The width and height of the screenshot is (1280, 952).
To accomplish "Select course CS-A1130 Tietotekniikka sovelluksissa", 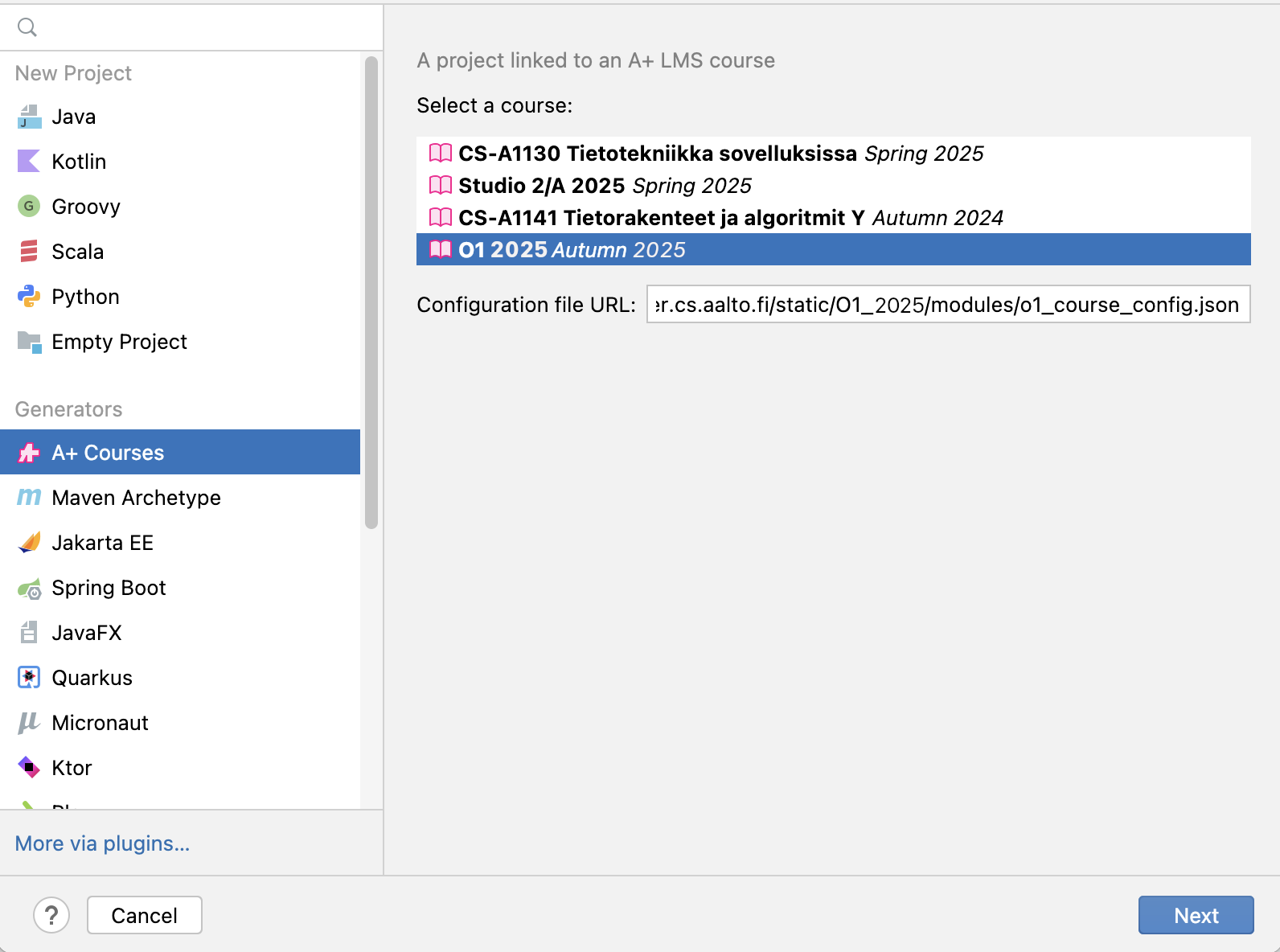I will pyautogui.click(x=657, y=154).
